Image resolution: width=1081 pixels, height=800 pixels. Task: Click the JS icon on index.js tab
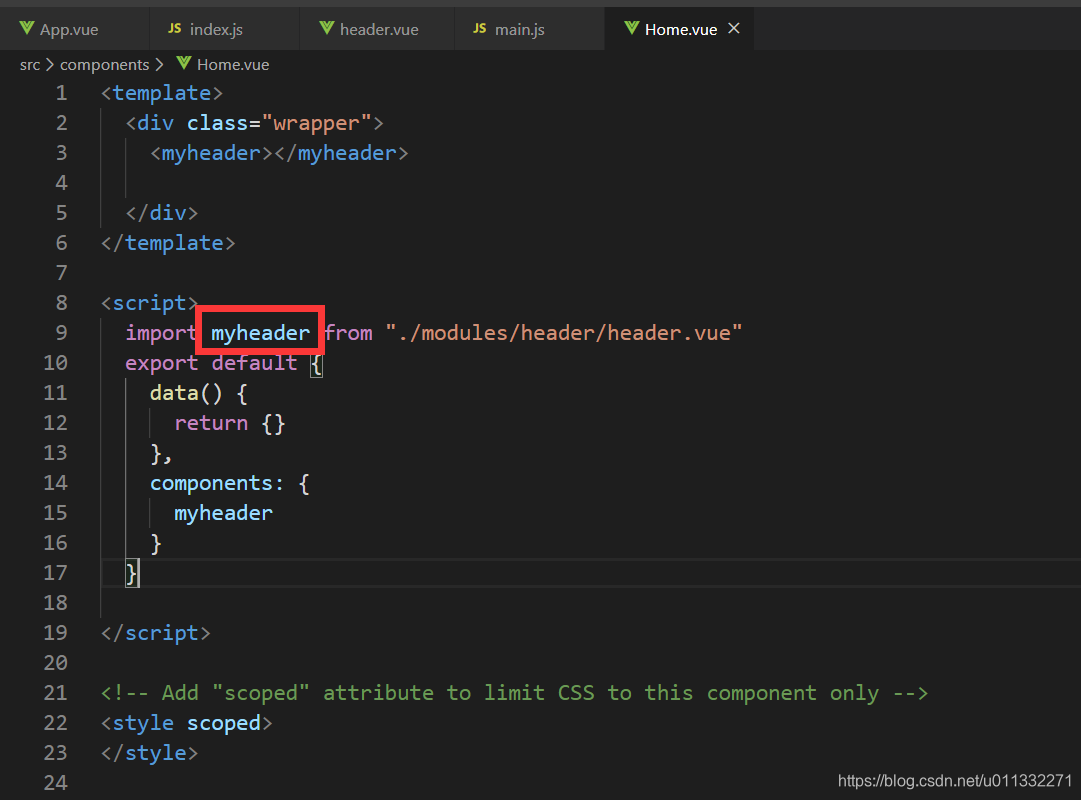tap(175, 28)
